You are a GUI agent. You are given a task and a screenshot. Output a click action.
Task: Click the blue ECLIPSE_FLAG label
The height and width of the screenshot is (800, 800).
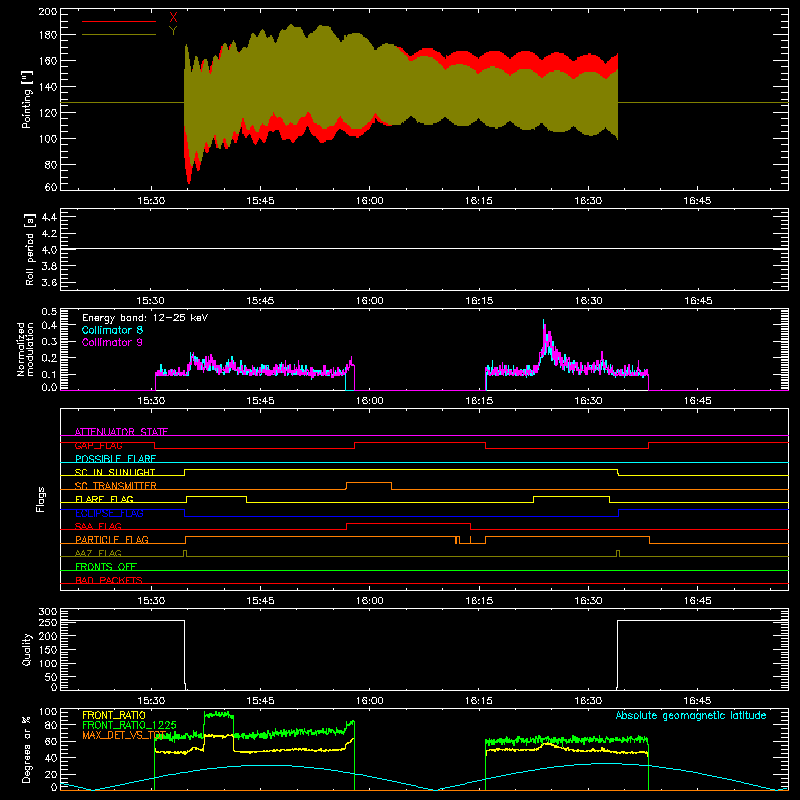[109, 513]
